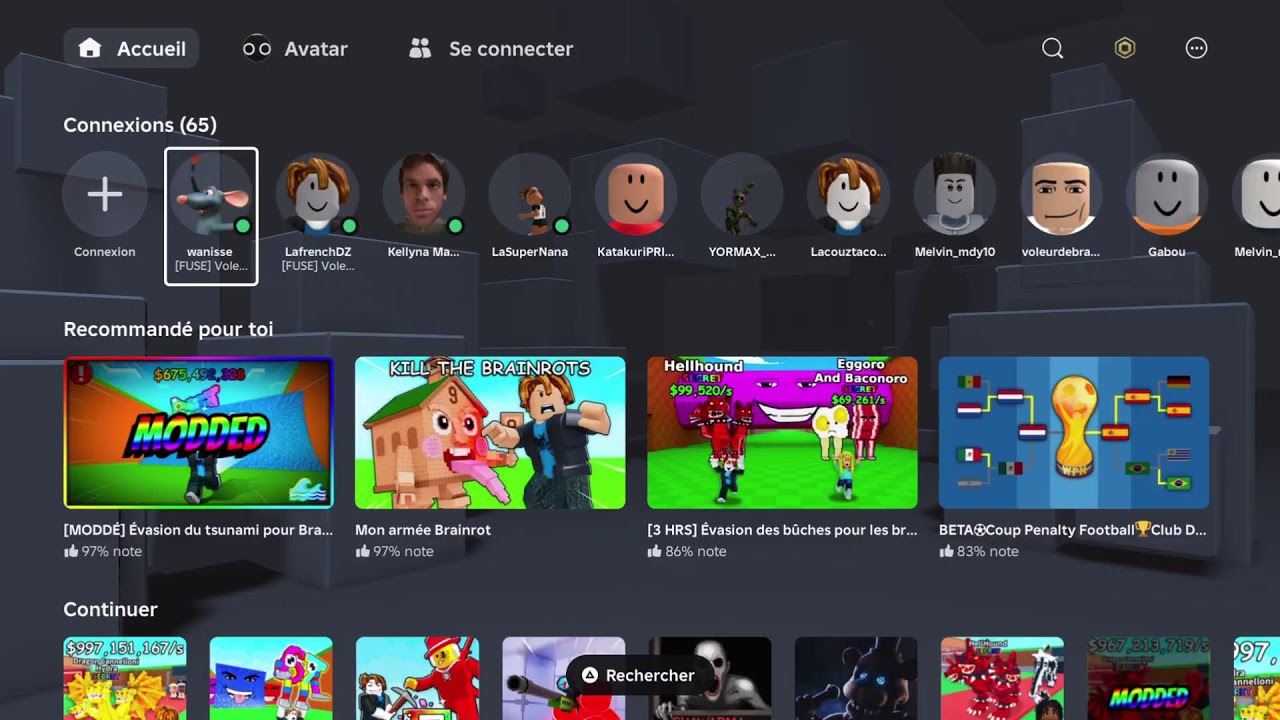
Task: Open the search magnifier icon in top bar
Action: pyautogui.click(x=1052, y=48)
